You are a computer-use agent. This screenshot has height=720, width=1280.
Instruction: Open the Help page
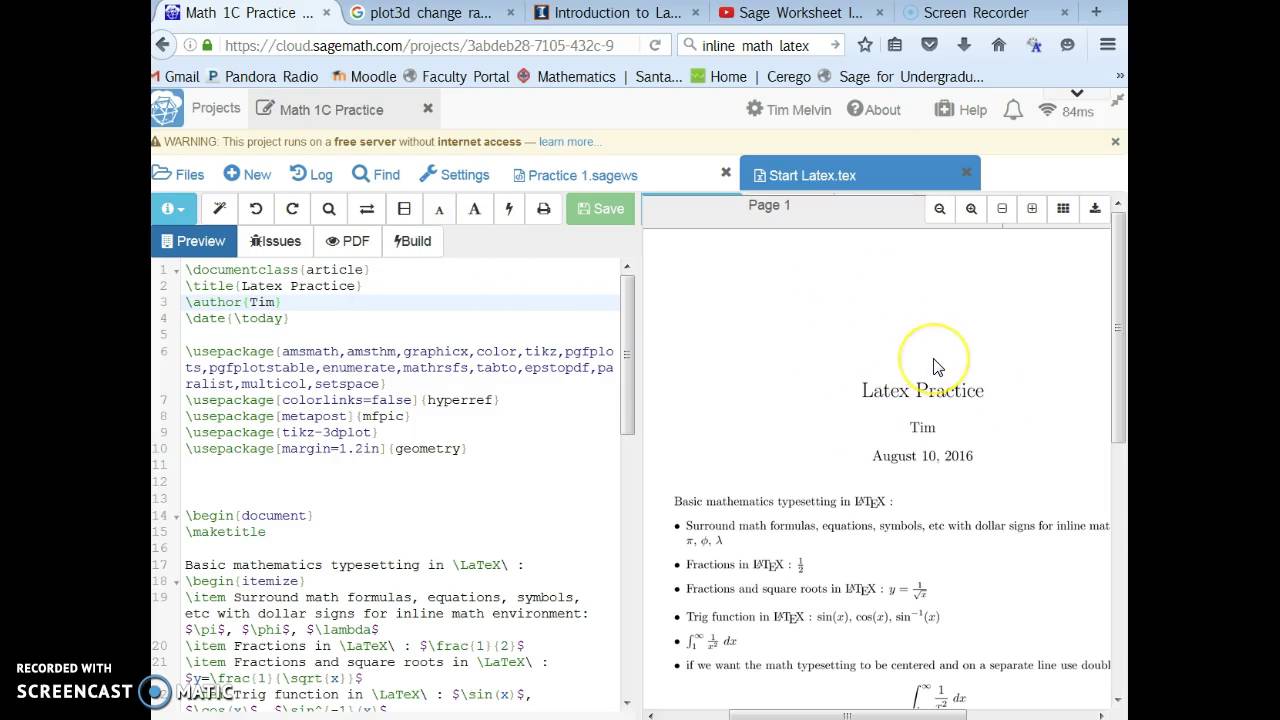click(x=961, y=110)
